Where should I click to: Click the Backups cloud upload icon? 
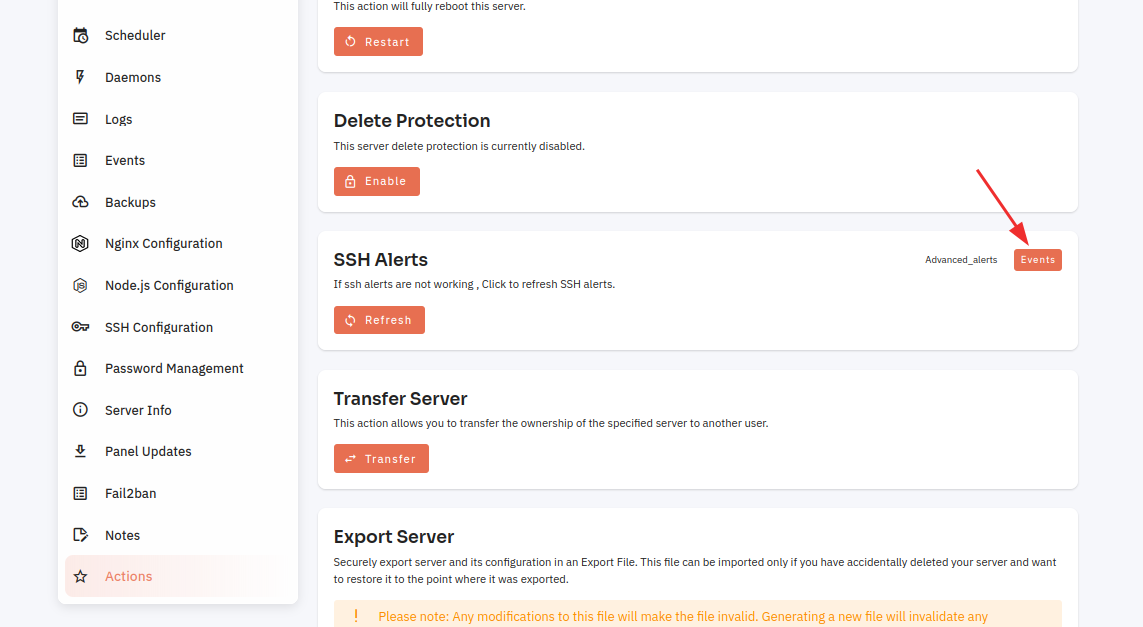point(80,202)
